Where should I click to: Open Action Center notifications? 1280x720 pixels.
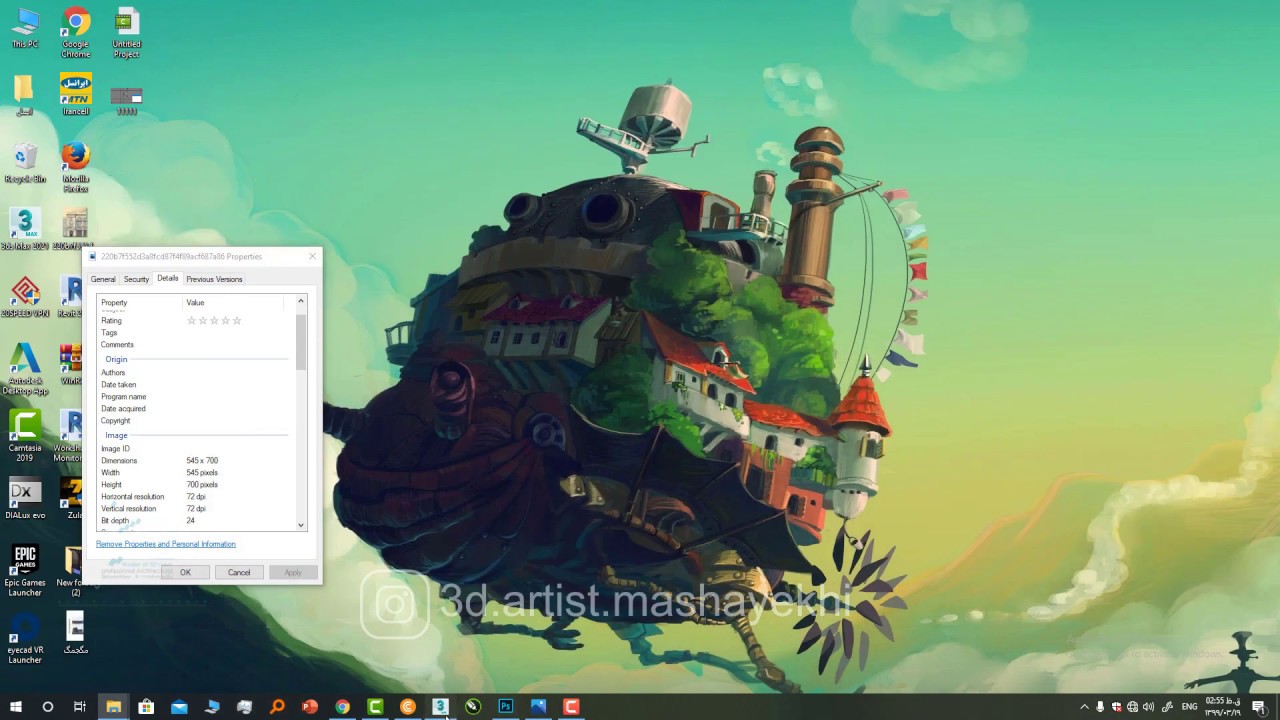point(1258,707)
